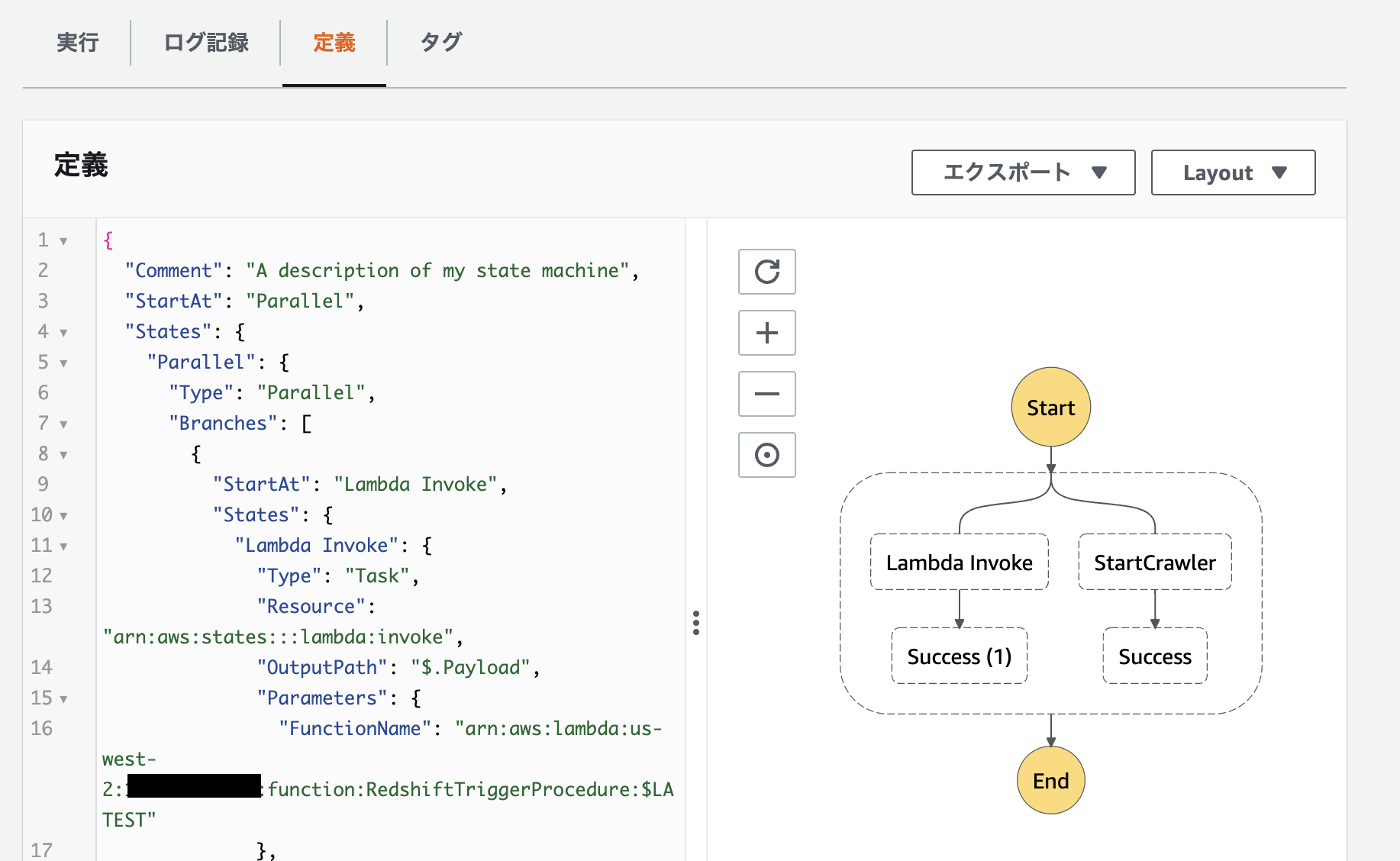Viewport: 1400px width, 861px height.
Task: Select the End node in the graph
Action: point(1050,780)
